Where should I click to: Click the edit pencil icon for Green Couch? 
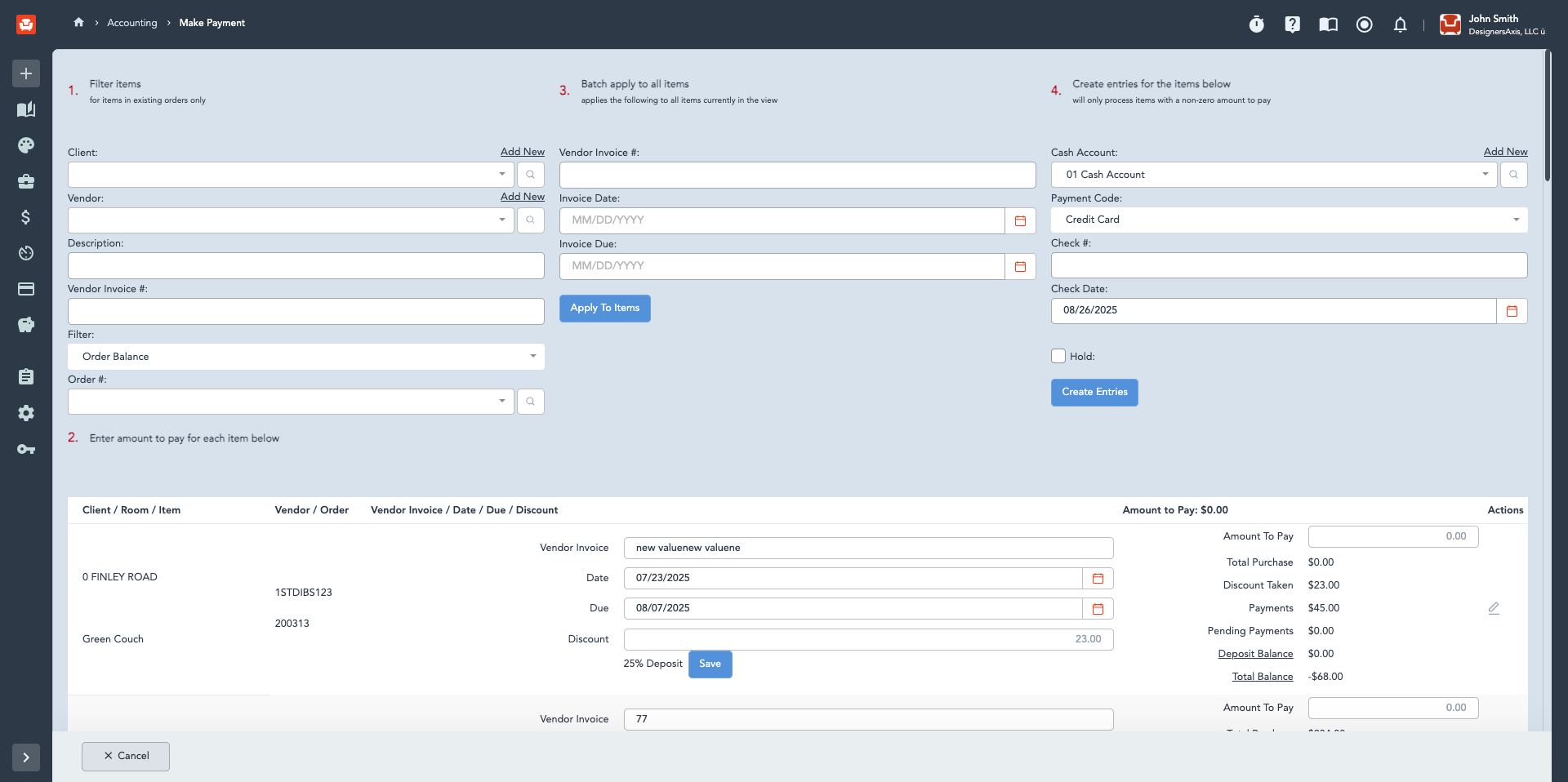click(x=1494, y=608)
